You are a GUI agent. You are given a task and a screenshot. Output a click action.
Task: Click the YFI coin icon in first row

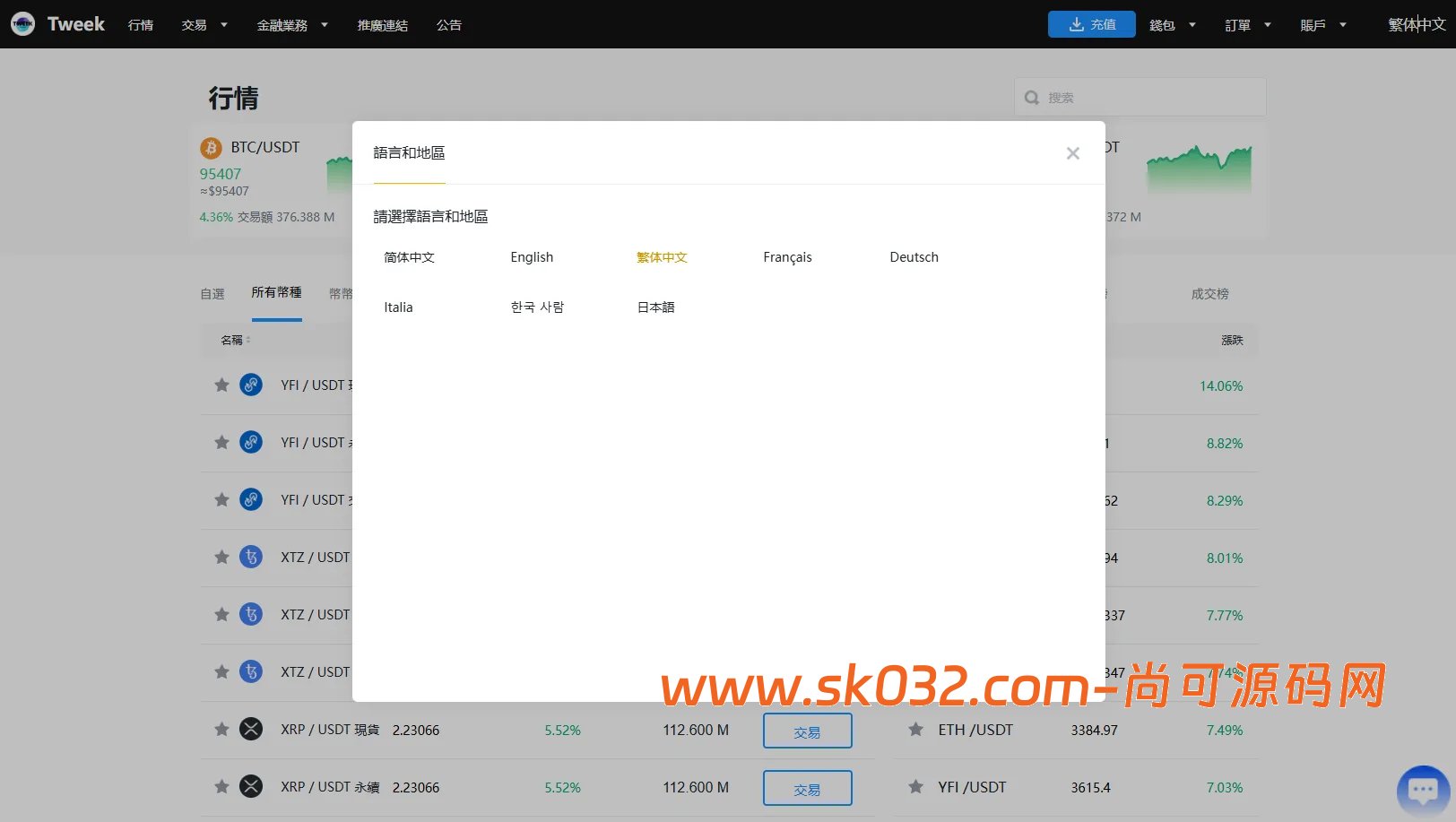click(x=251, y=385)
